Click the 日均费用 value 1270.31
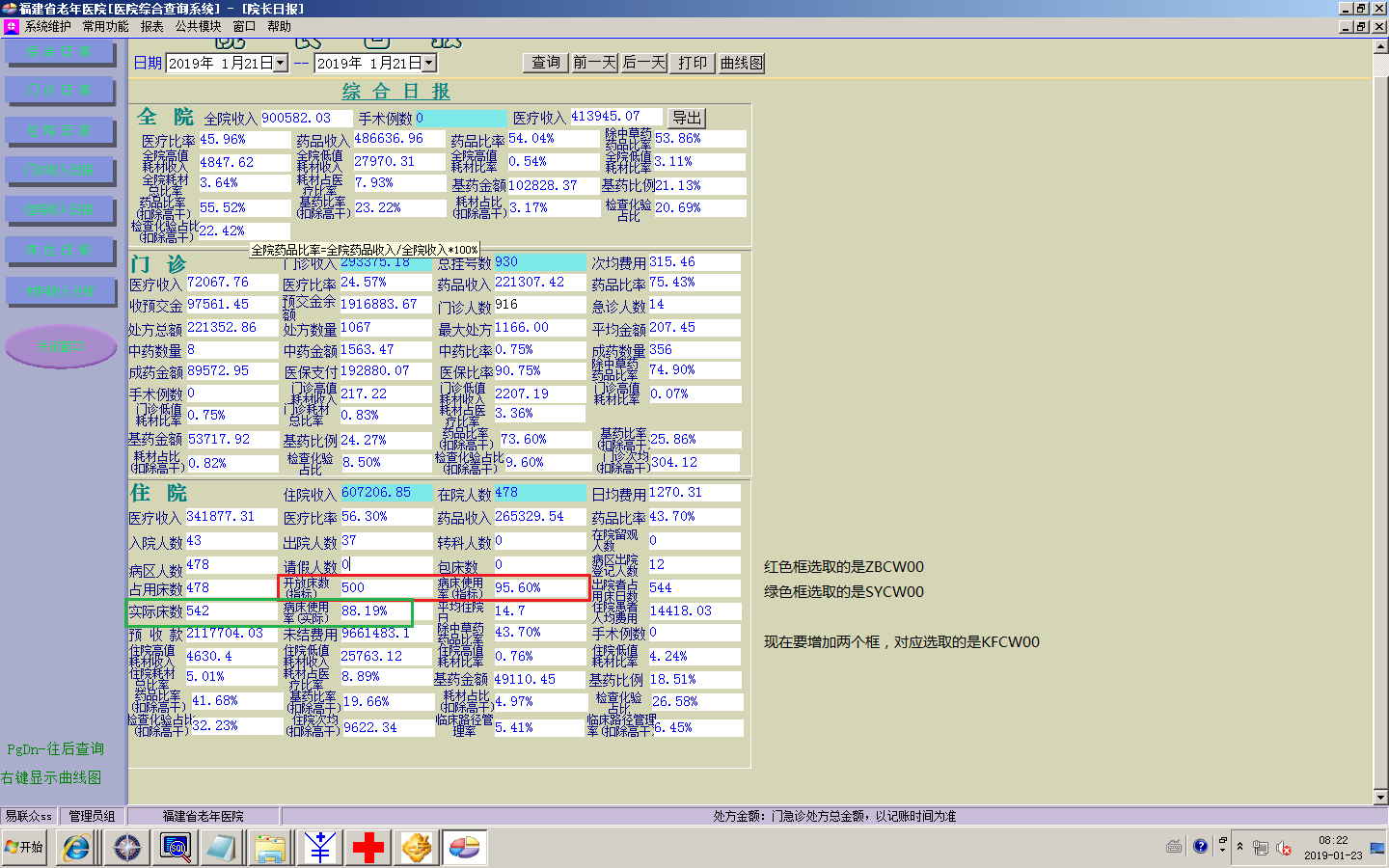 (x=694, y=493)
